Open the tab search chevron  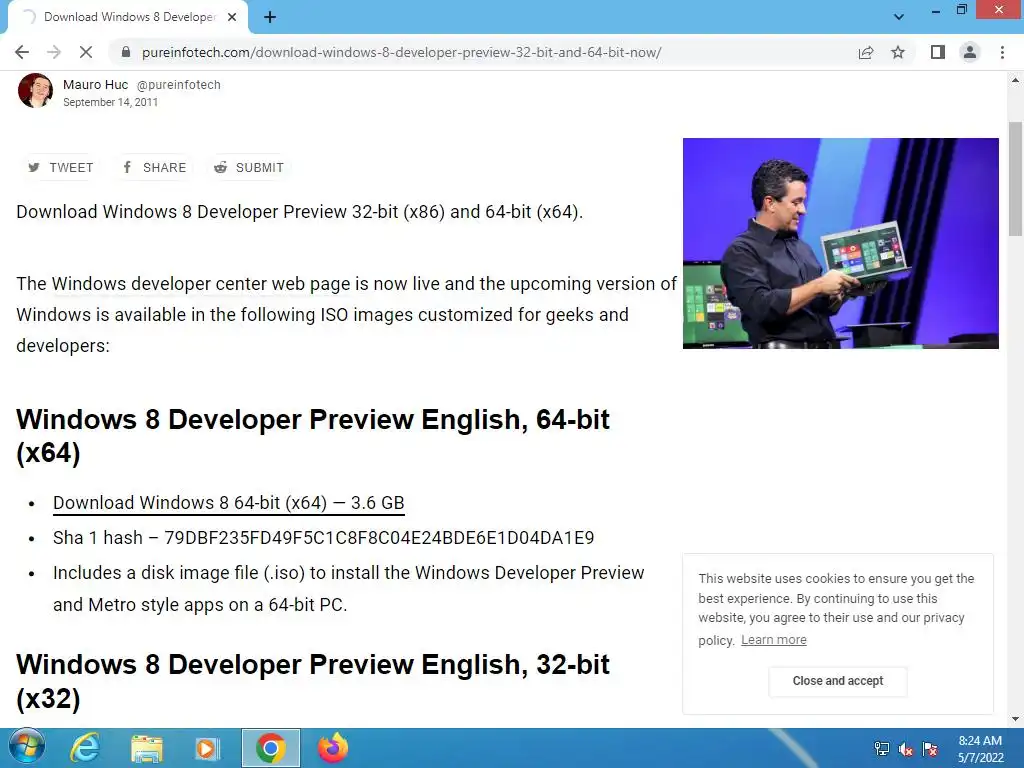pyautogui.click(x=899, y=17)
